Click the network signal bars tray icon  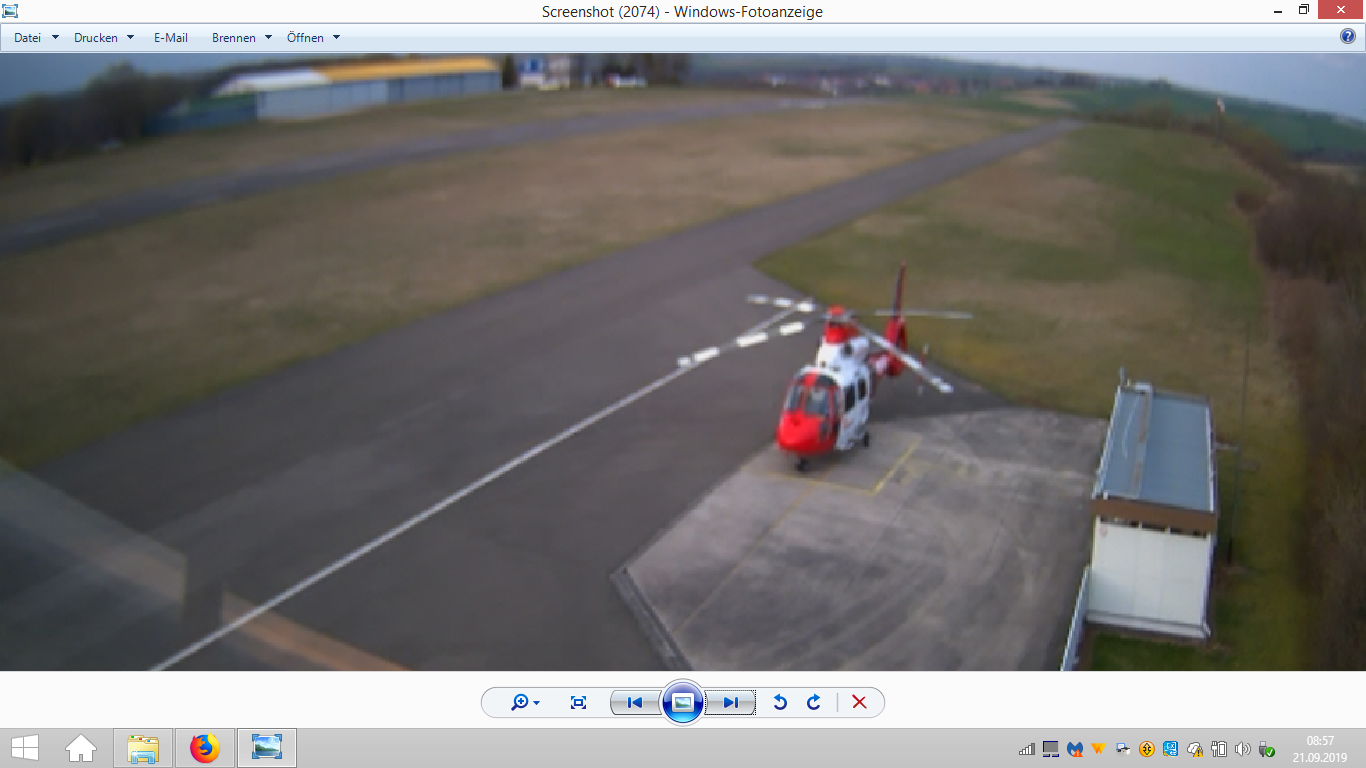coord(1027,749)
